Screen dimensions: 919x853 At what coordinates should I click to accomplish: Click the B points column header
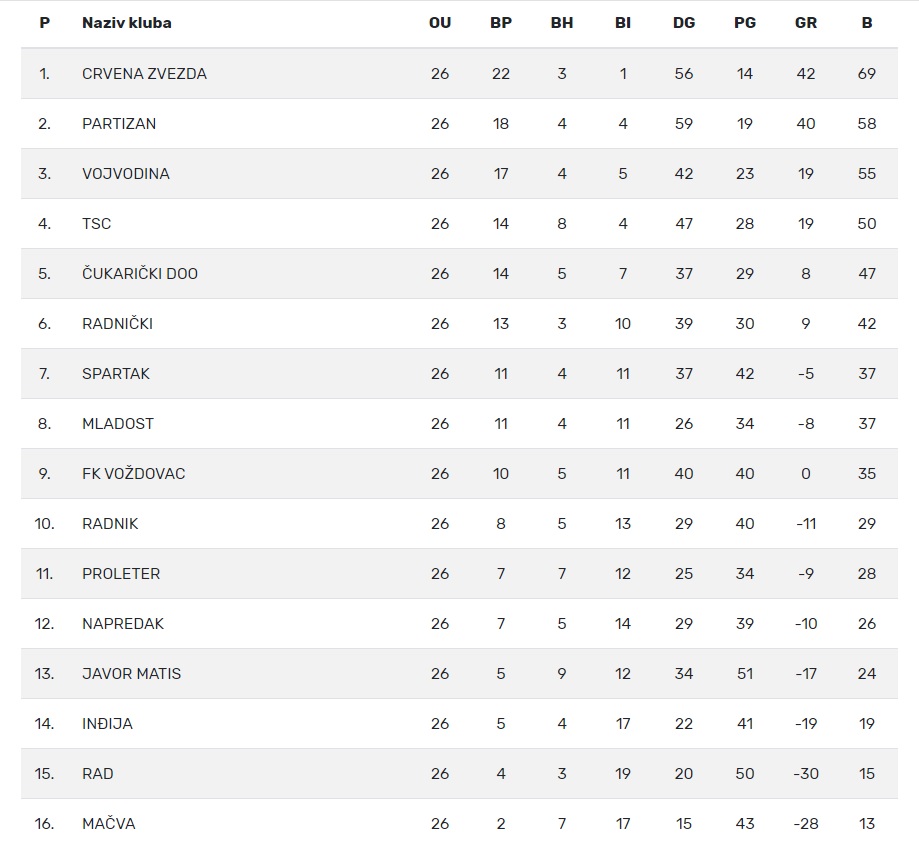tap(867, 23)
